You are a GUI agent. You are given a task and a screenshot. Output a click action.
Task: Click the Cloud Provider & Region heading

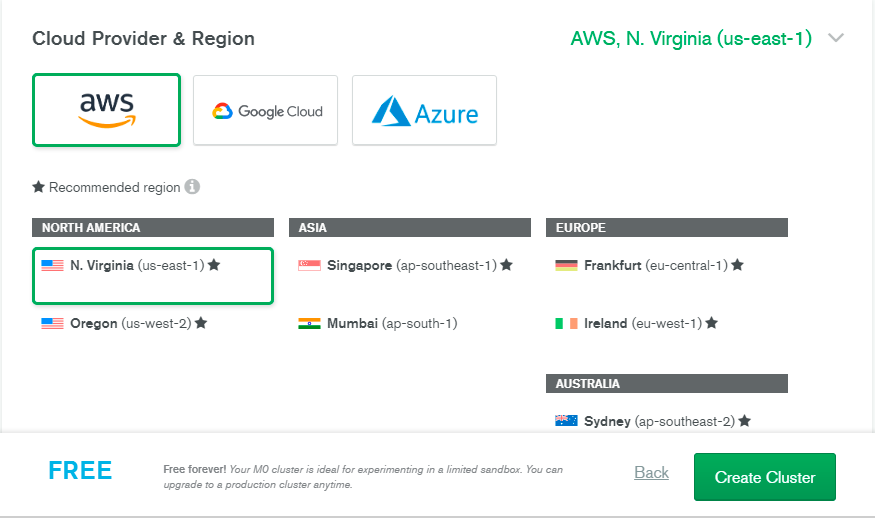point(143,39)
